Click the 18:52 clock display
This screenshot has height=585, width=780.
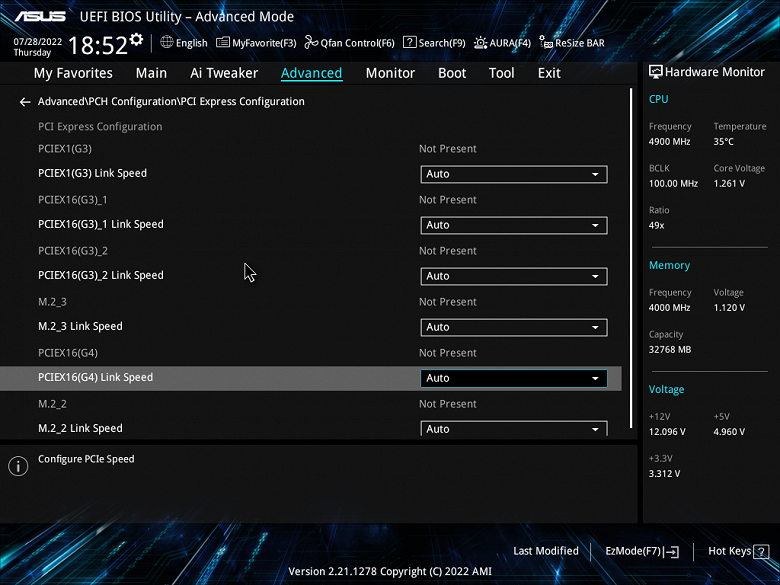[98, 45]
